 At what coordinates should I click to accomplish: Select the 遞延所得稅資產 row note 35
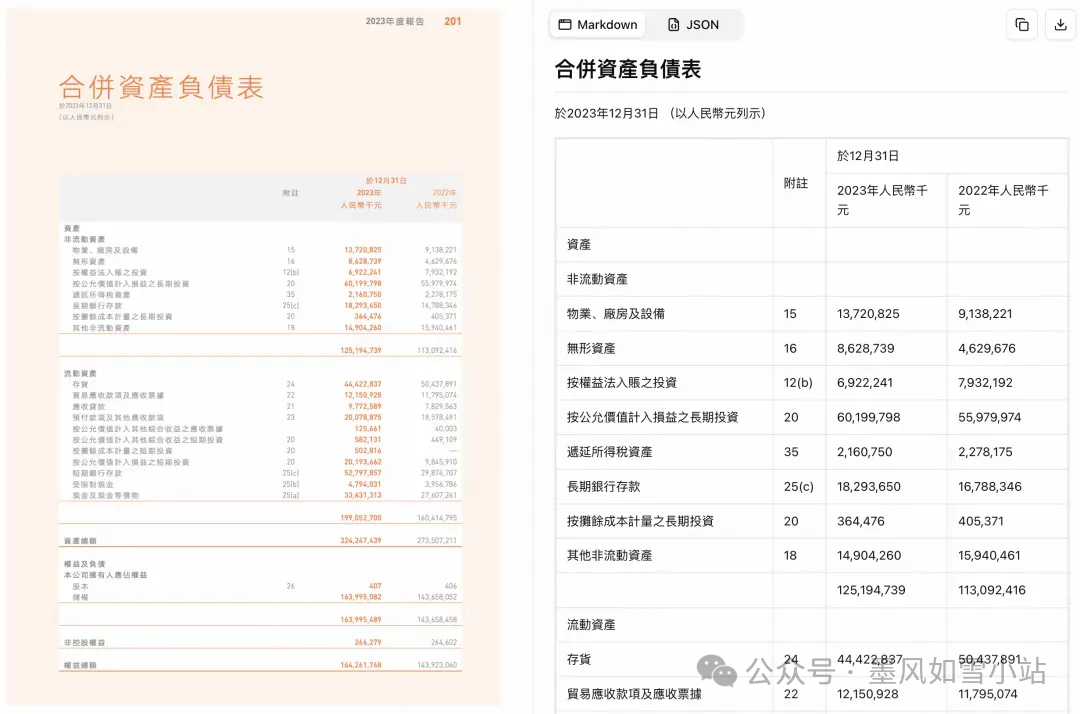[x=790, y=451]
